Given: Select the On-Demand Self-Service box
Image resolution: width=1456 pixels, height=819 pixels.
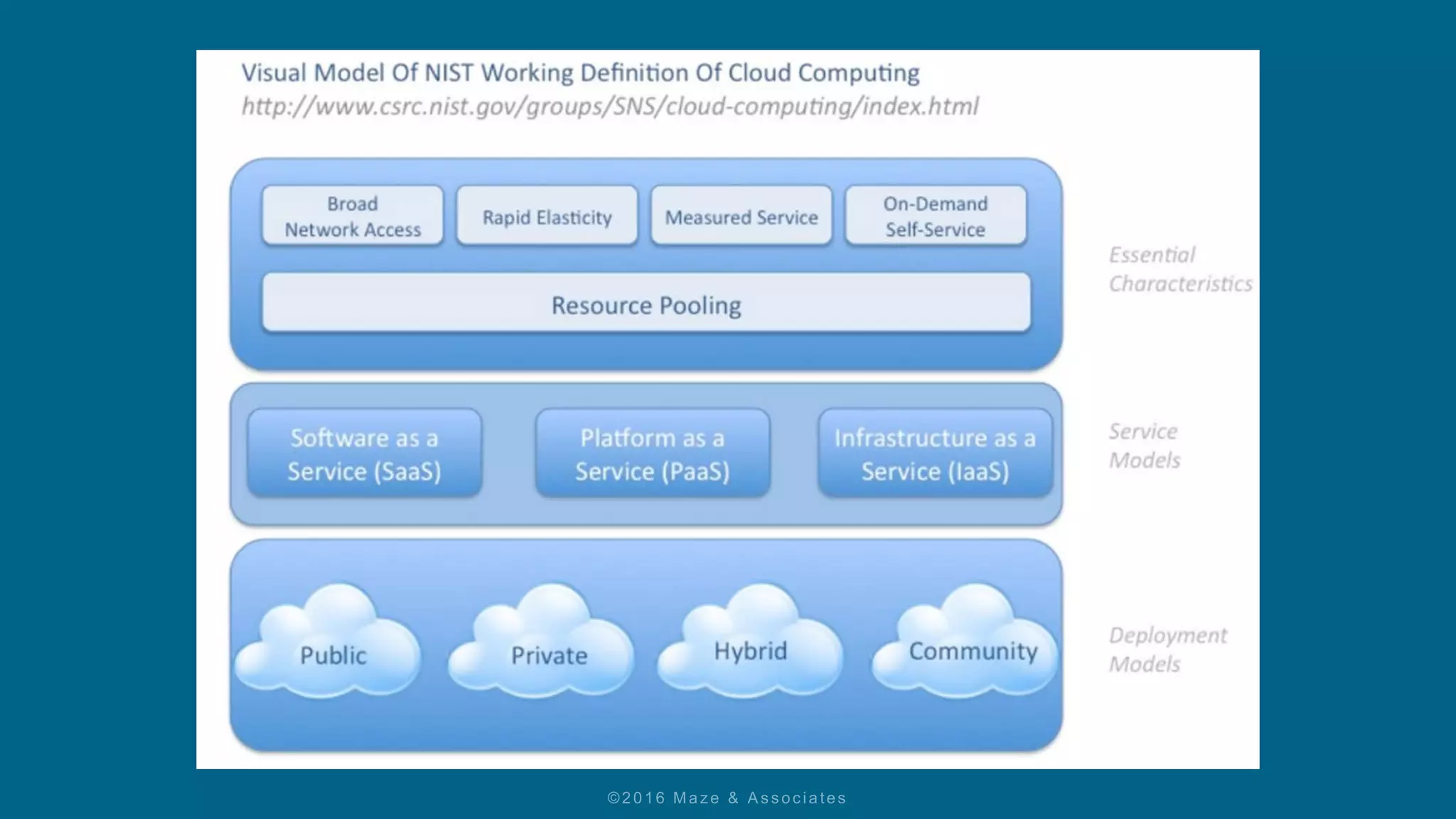Looking at the screenshot, I should pyautogui.click(x=935, y=216).
